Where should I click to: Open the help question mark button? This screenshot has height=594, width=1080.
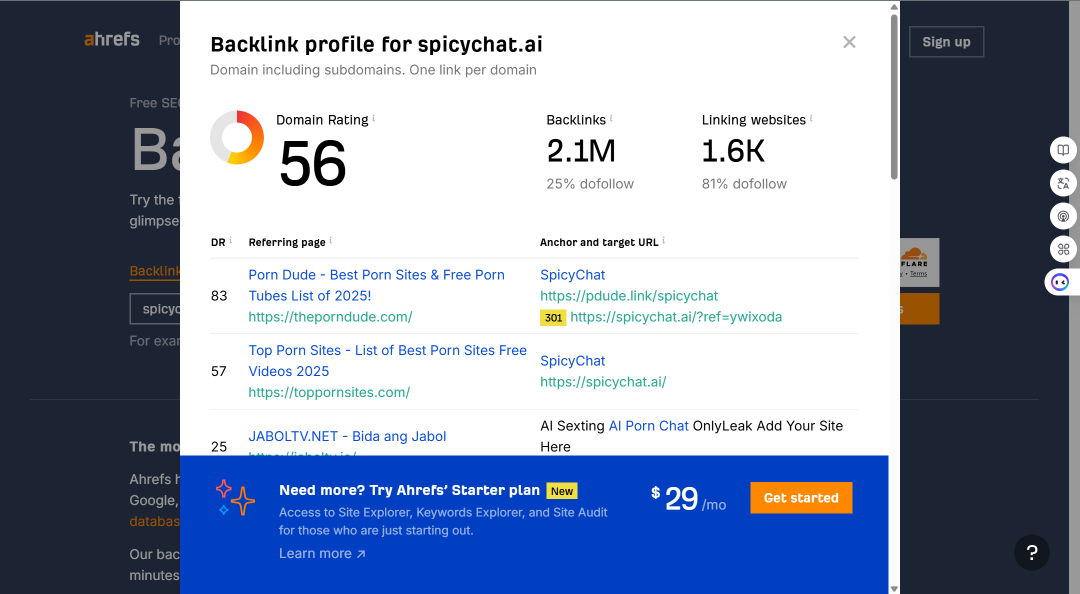1032,552
